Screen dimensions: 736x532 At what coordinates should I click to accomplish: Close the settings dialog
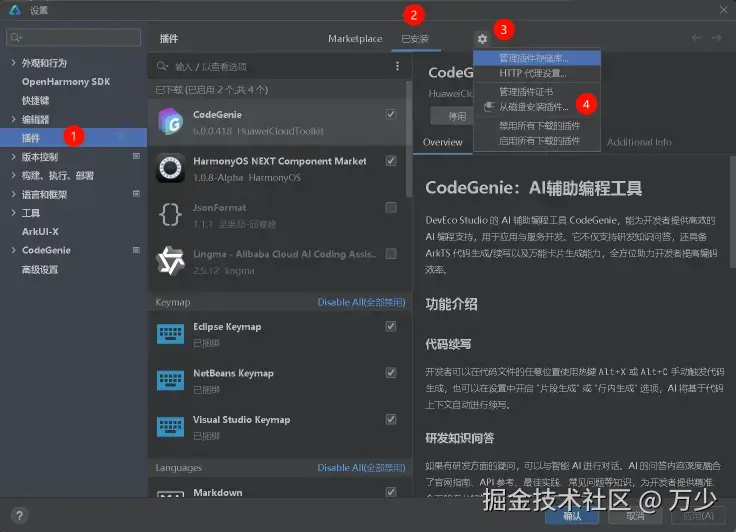(x=723, y=10)
